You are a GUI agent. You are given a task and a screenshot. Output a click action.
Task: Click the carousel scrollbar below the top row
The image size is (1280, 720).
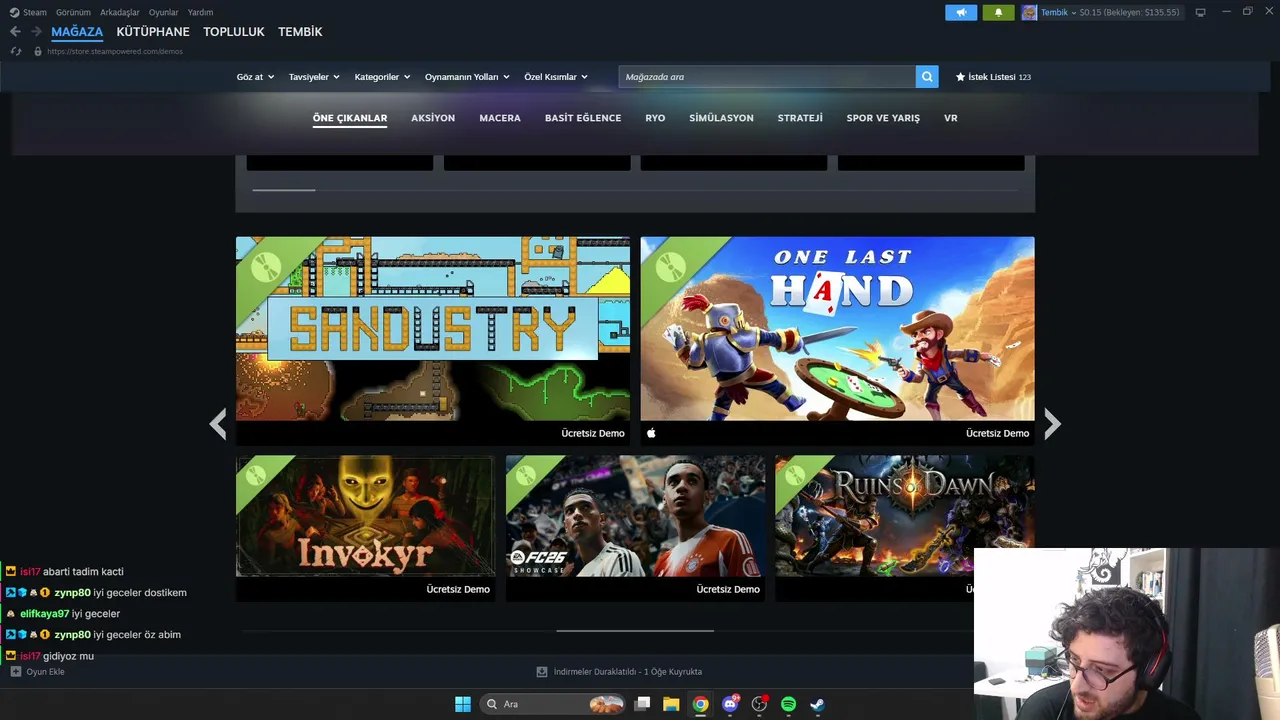tap(284, 189)
